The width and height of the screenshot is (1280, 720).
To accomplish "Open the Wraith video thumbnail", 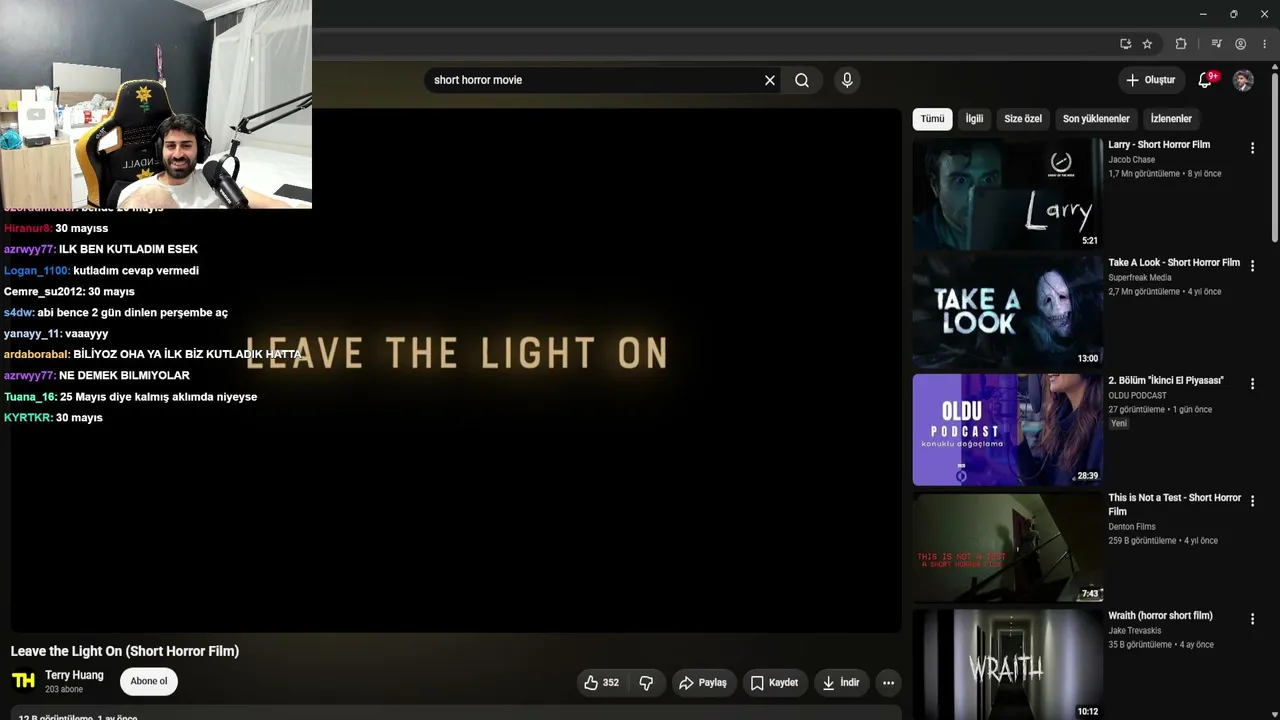I will point(1007,665).
